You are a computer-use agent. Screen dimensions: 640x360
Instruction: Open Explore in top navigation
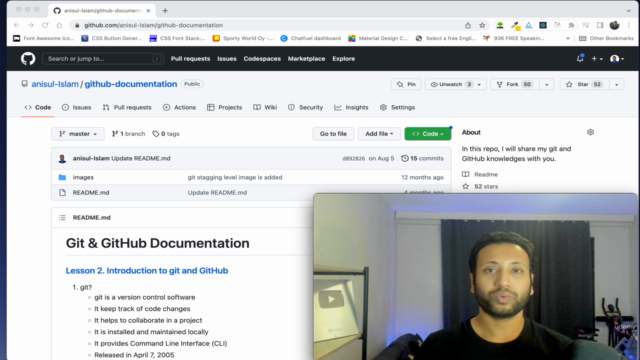pos(343,59)
